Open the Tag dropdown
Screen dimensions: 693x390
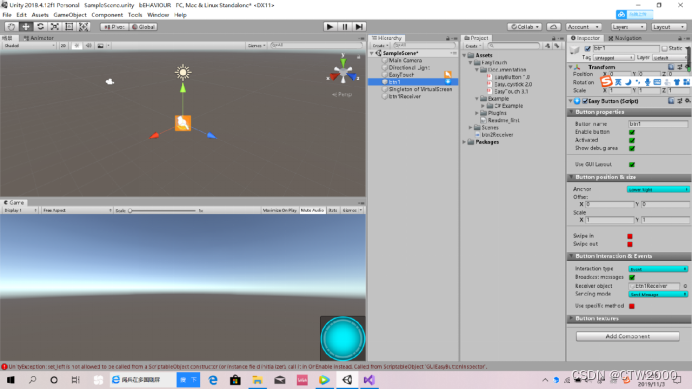613,57
